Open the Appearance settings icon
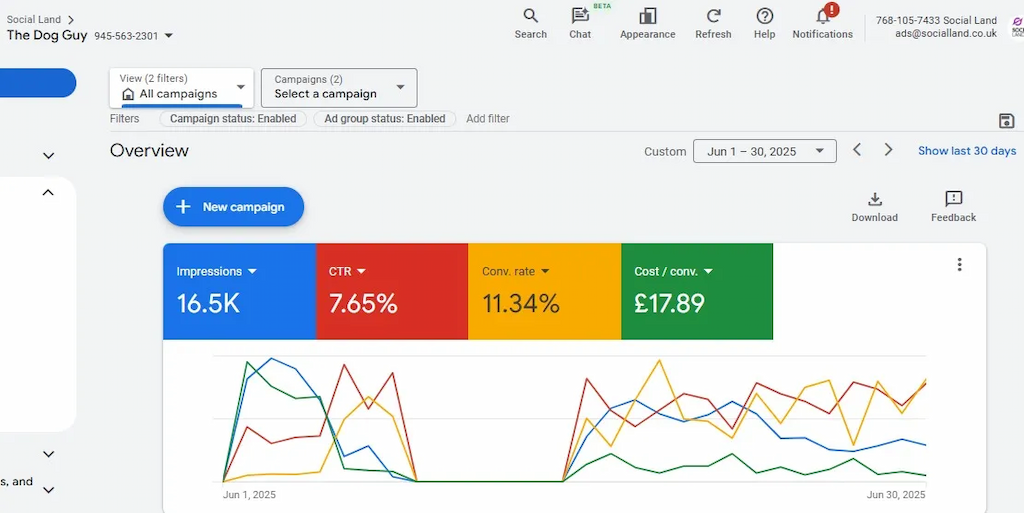 click(647, 16)
